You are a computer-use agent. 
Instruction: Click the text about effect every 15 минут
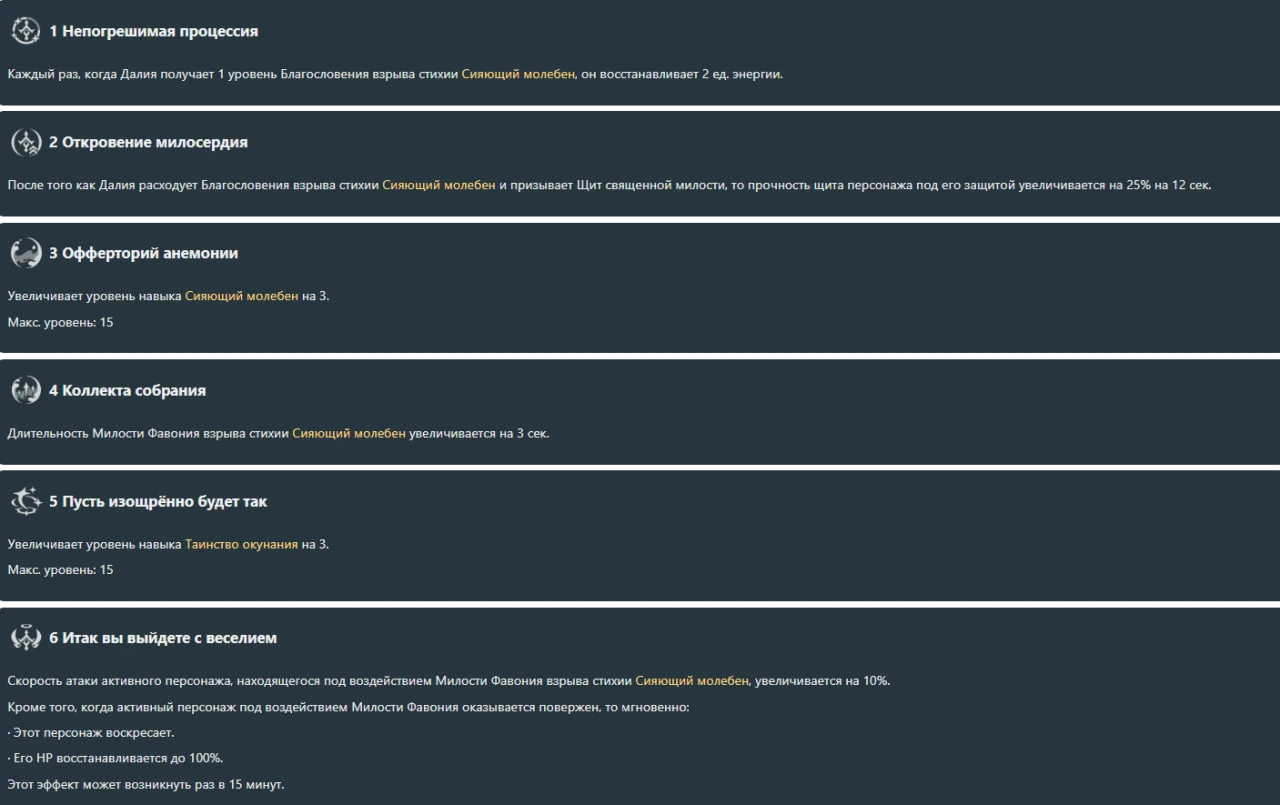(x=146, y=785)
